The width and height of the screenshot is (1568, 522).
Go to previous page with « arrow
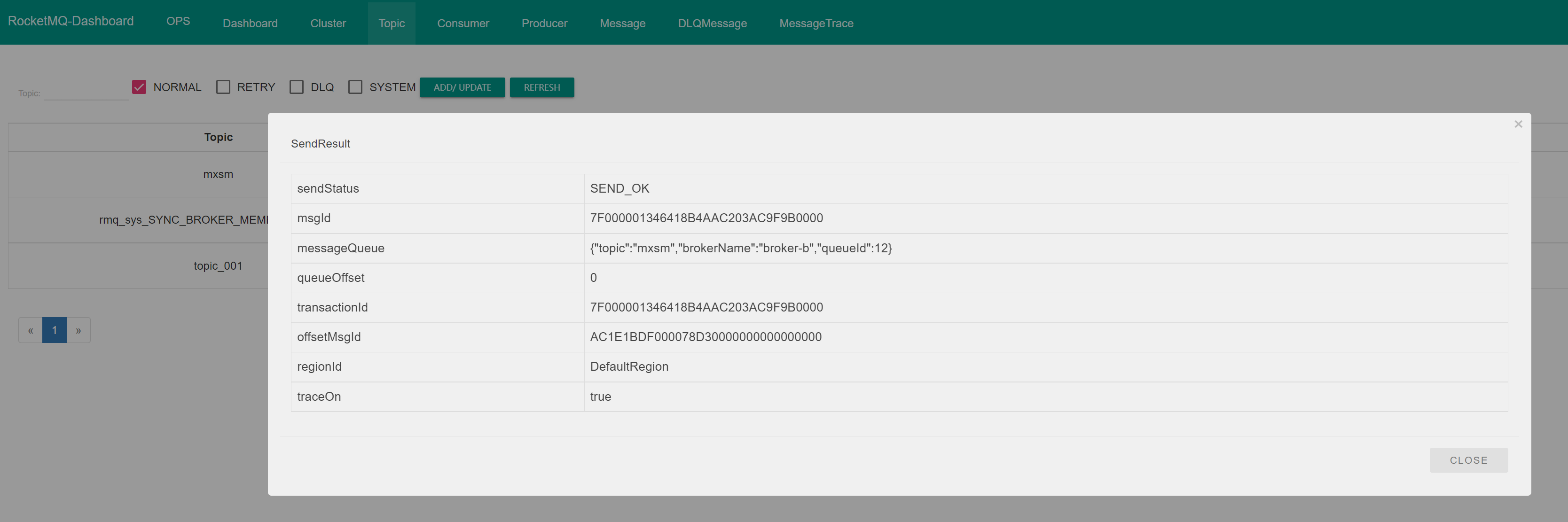click(31, 330)
